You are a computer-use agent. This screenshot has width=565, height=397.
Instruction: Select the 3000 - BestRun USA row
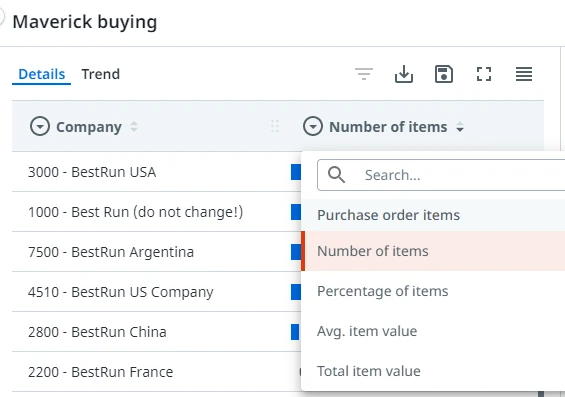coord(156,172)
